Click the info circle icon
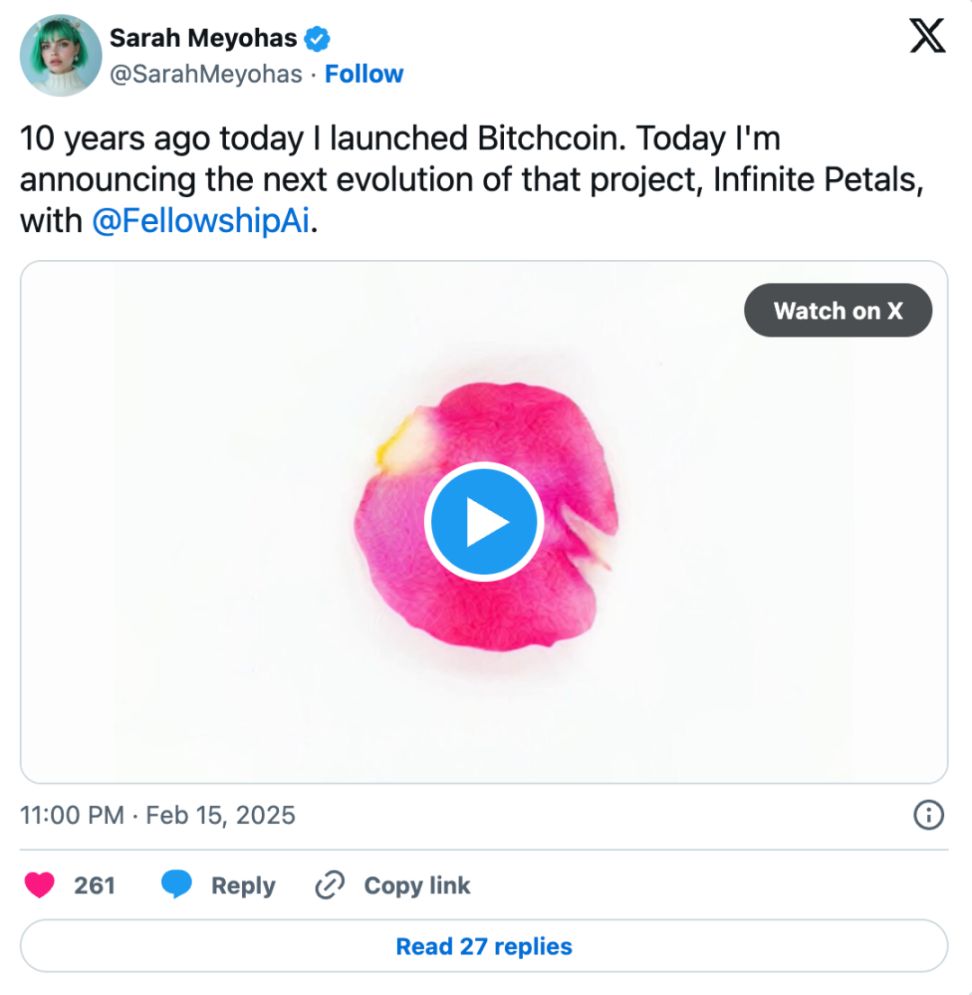The height and width of the screenshot is (995, 972). [928, 816]
